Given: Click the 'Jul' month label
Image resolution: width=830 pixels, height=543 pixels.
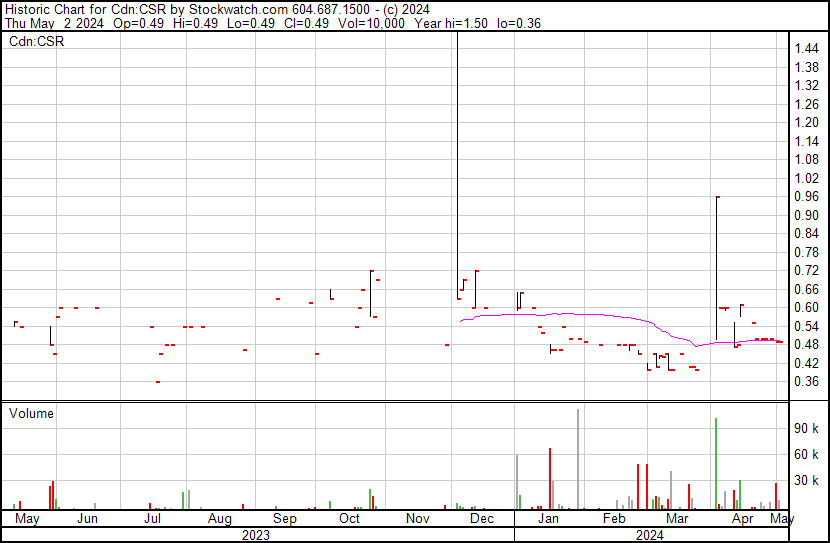Looking at the screenshot, I should tap(152, 519).
